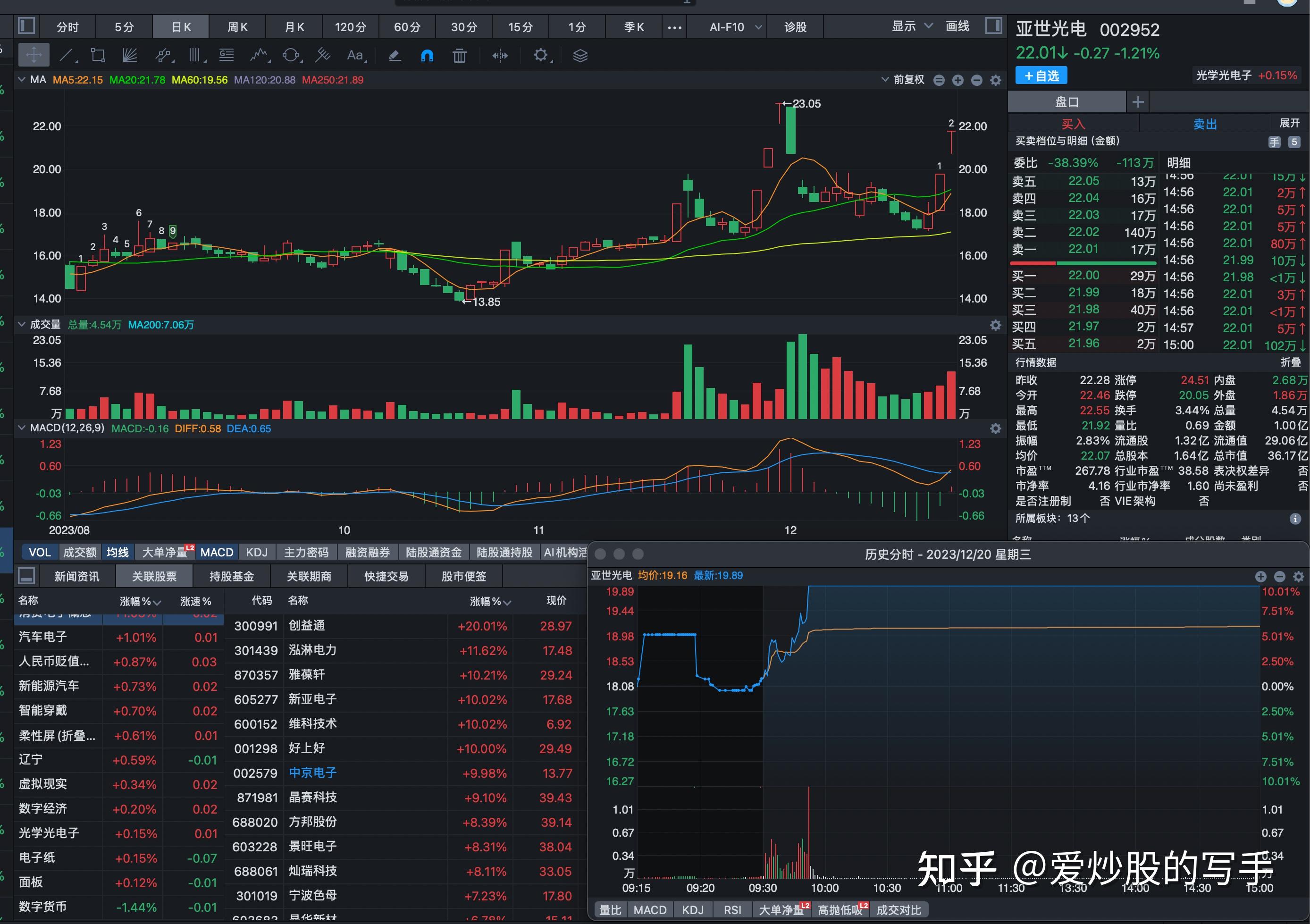Viewport: 1310px width, 924px height.
Task: Switch to the 周K weekly tab
Action: [237, 26]
